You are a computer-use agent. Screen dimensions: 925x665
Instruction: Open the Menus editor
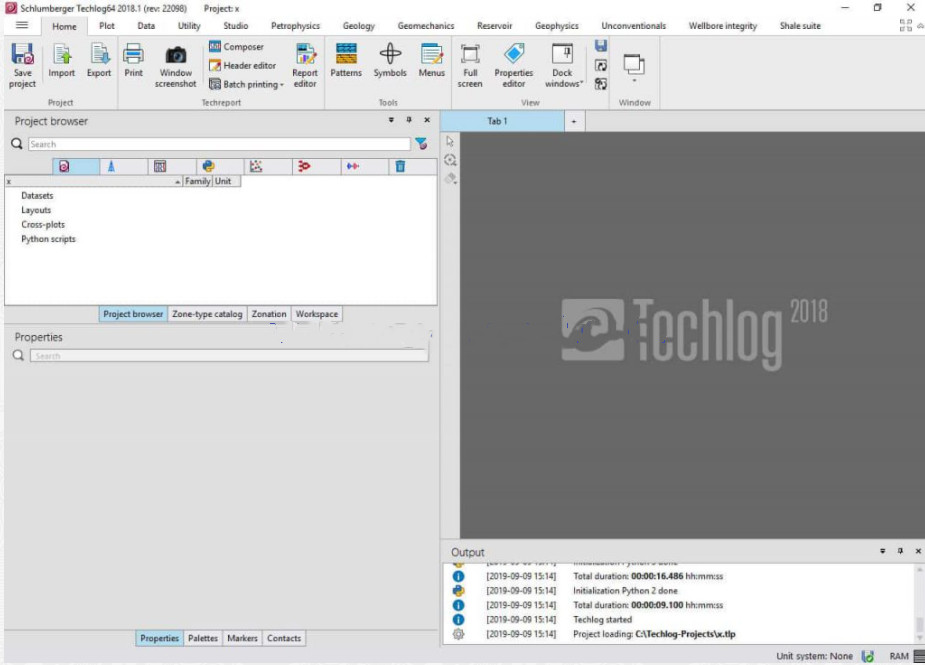(432, 61)
